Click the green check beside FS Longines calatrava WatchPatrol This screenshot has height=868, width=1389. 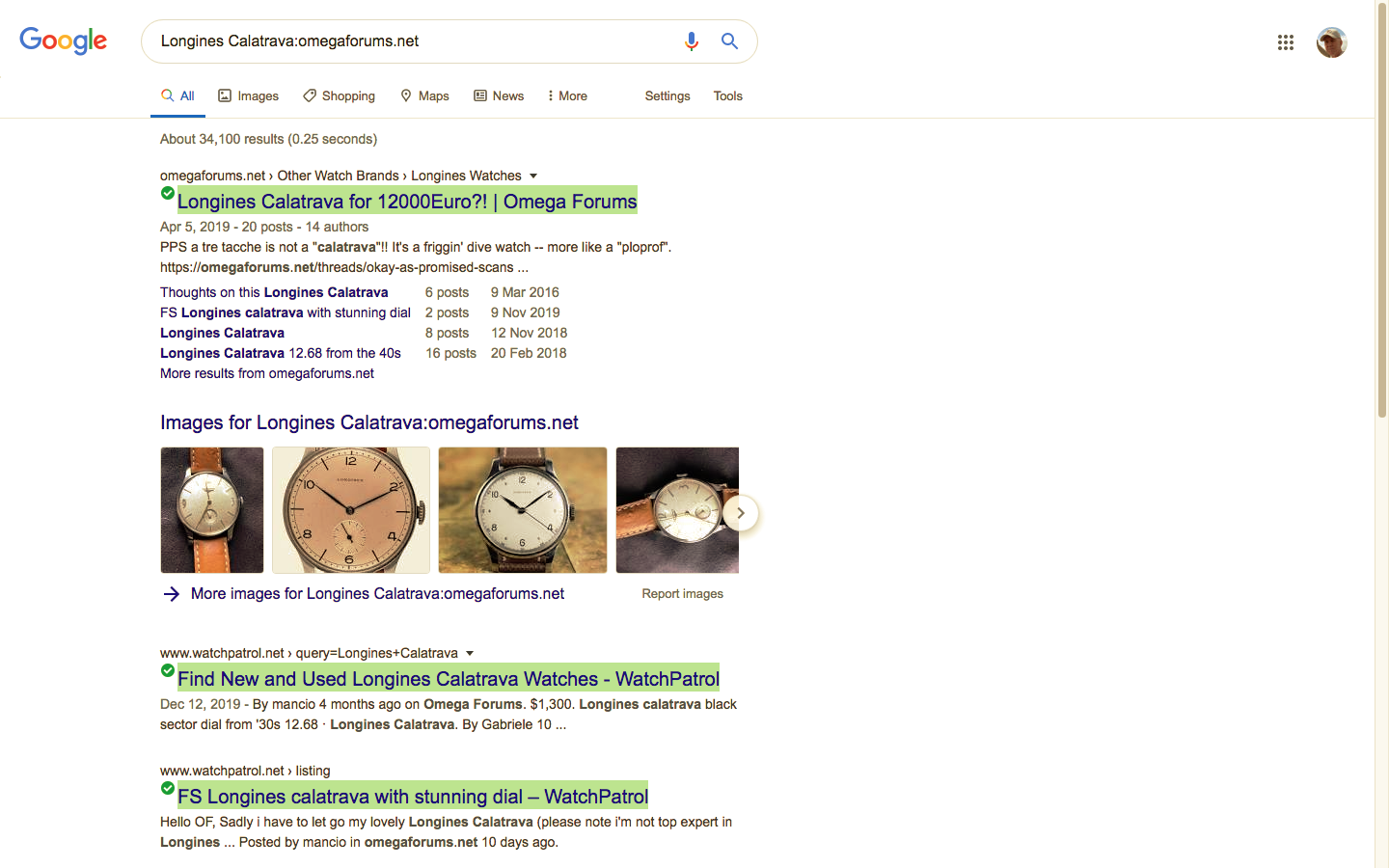point(168,789)
